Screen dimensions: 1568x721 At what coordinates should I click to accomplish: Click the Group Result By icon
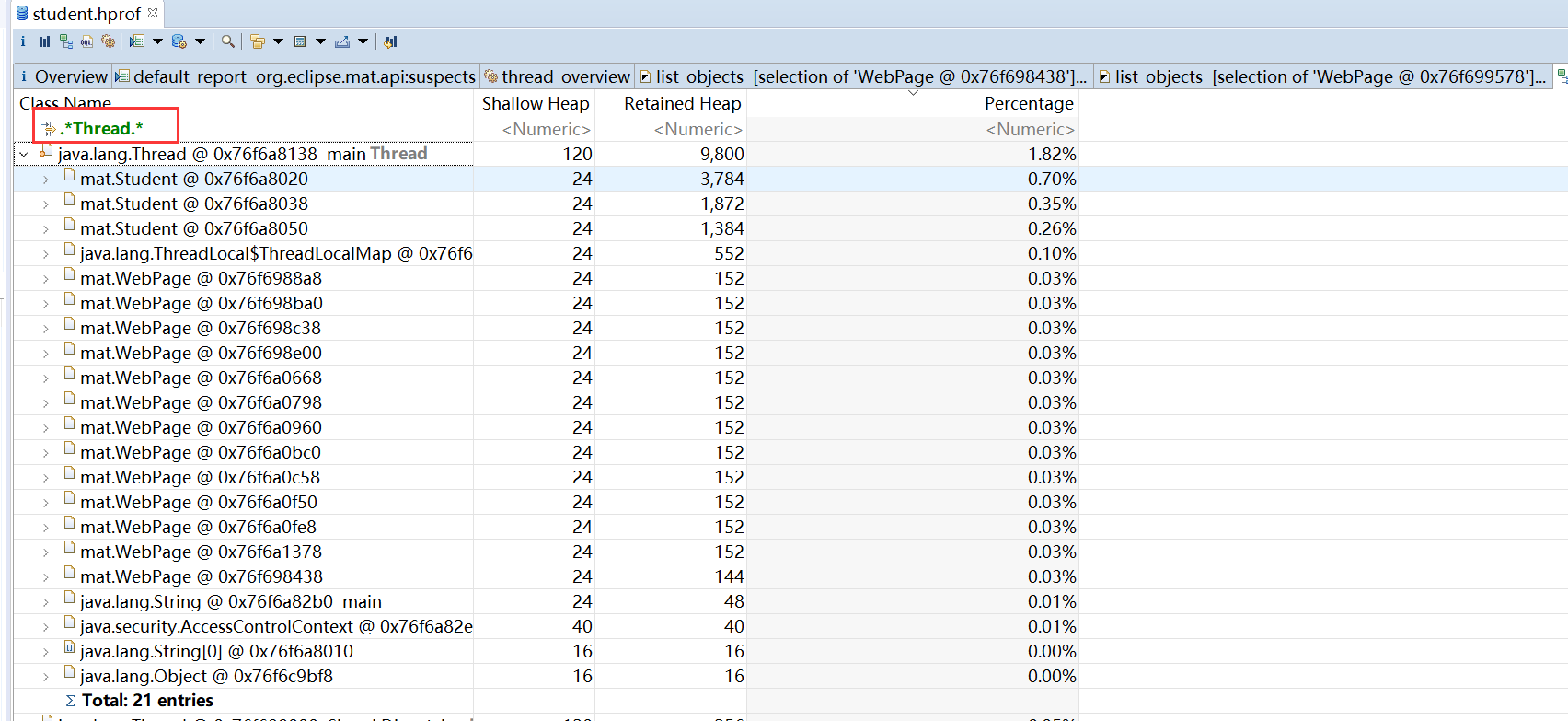[258, 41]
